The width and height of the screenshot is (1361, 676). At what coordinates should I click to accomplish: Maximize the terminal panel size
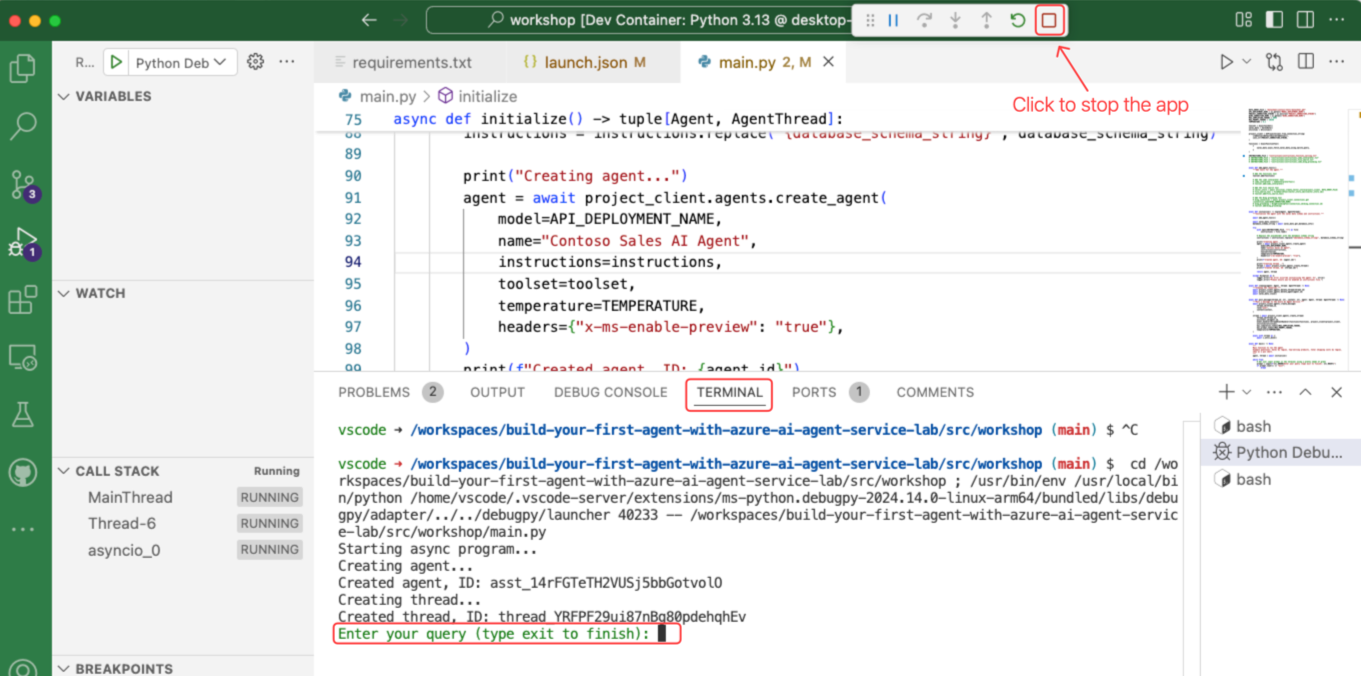(1305, 392)
